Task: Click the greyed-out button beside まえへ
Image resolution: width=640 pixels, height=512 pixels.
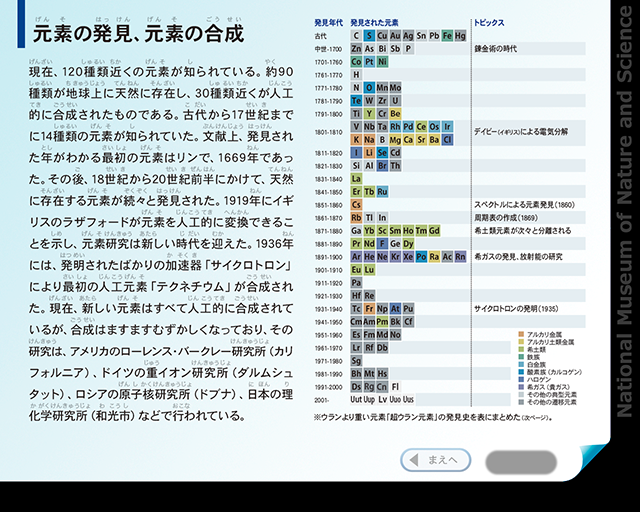Action: coord(521,463)
